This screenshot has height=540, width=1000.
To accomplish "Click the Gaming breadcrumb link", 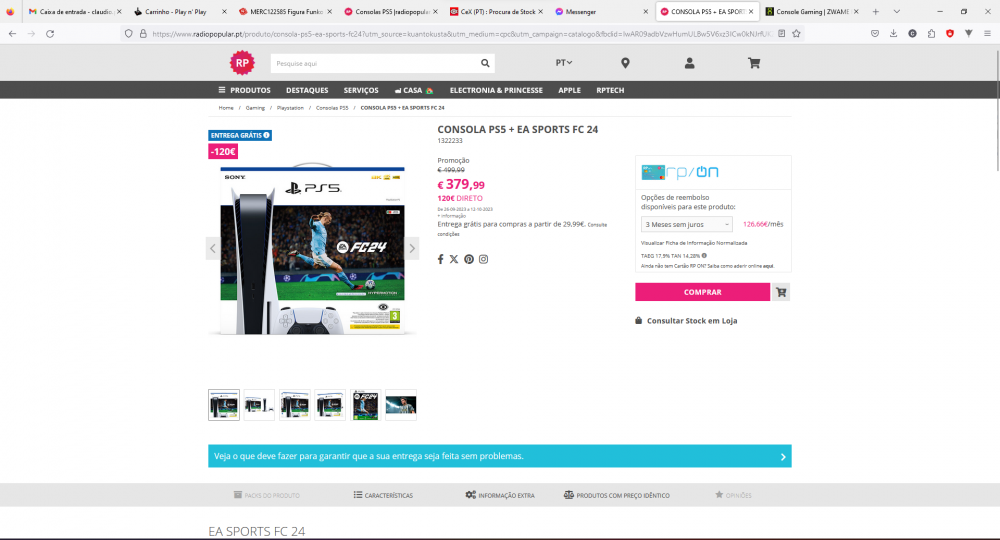I will click(x=255, y=108).
